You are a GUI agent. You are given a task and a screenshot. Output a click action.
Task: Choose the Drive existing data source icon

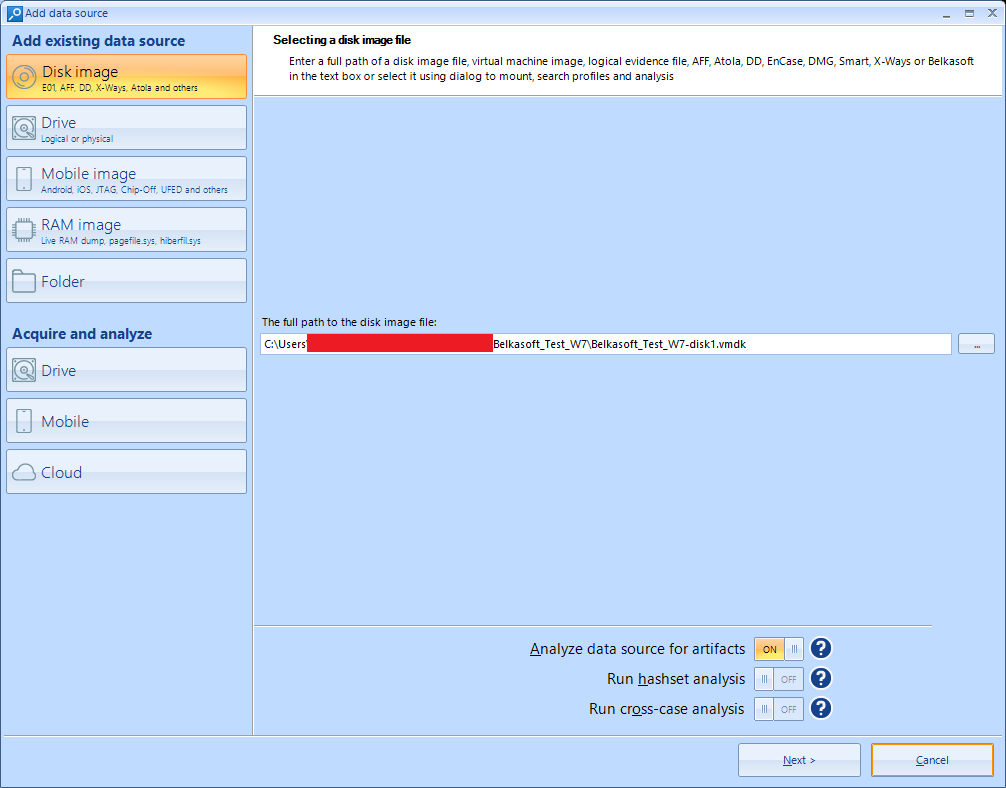click(x=24, y=128)
